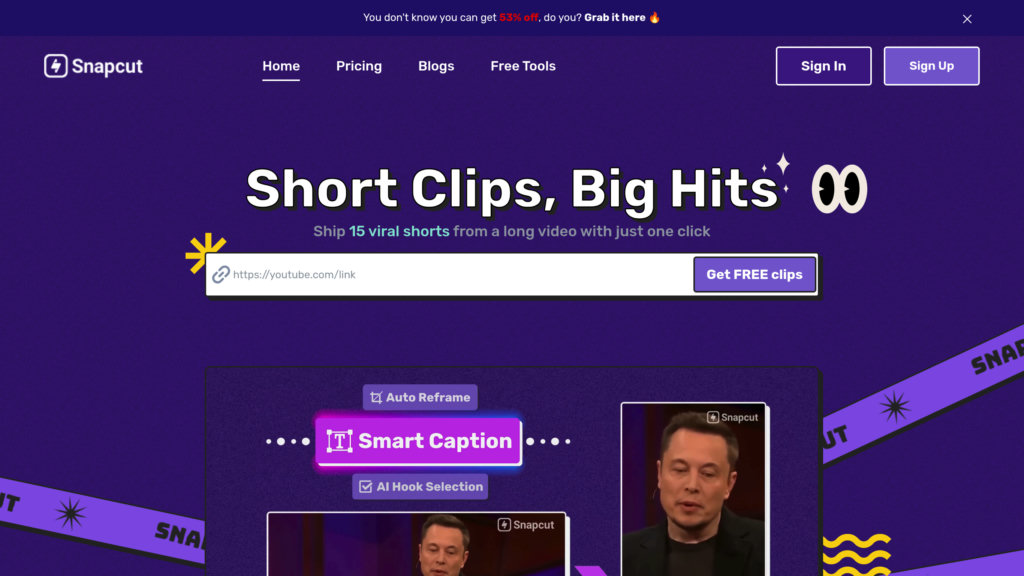Image resolution: width=1024 pixels, height=576 pixels.
Task: Click the link chain icon in URL field
Action: click(x=221, y=274)
